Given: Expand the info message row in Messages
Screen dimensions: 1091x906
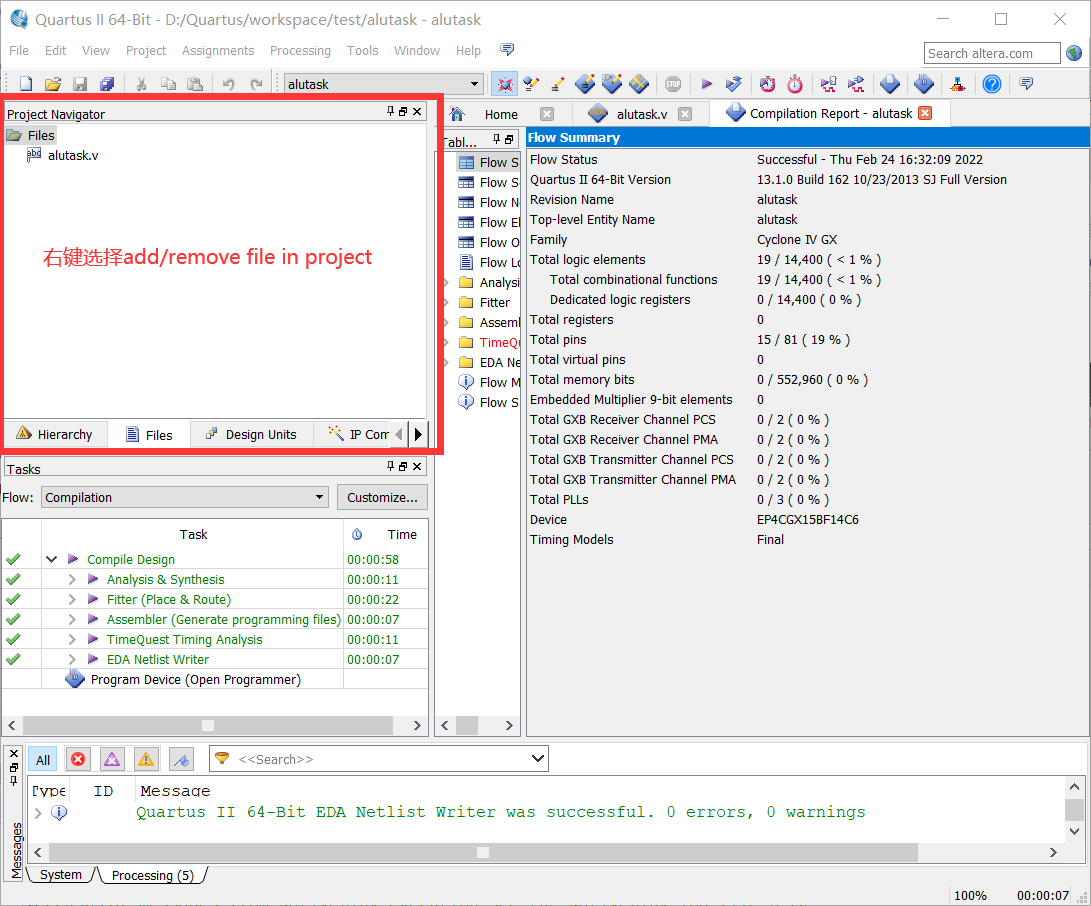Looking at the screenshot, I should pyautogui.click(x=38, y=812).
